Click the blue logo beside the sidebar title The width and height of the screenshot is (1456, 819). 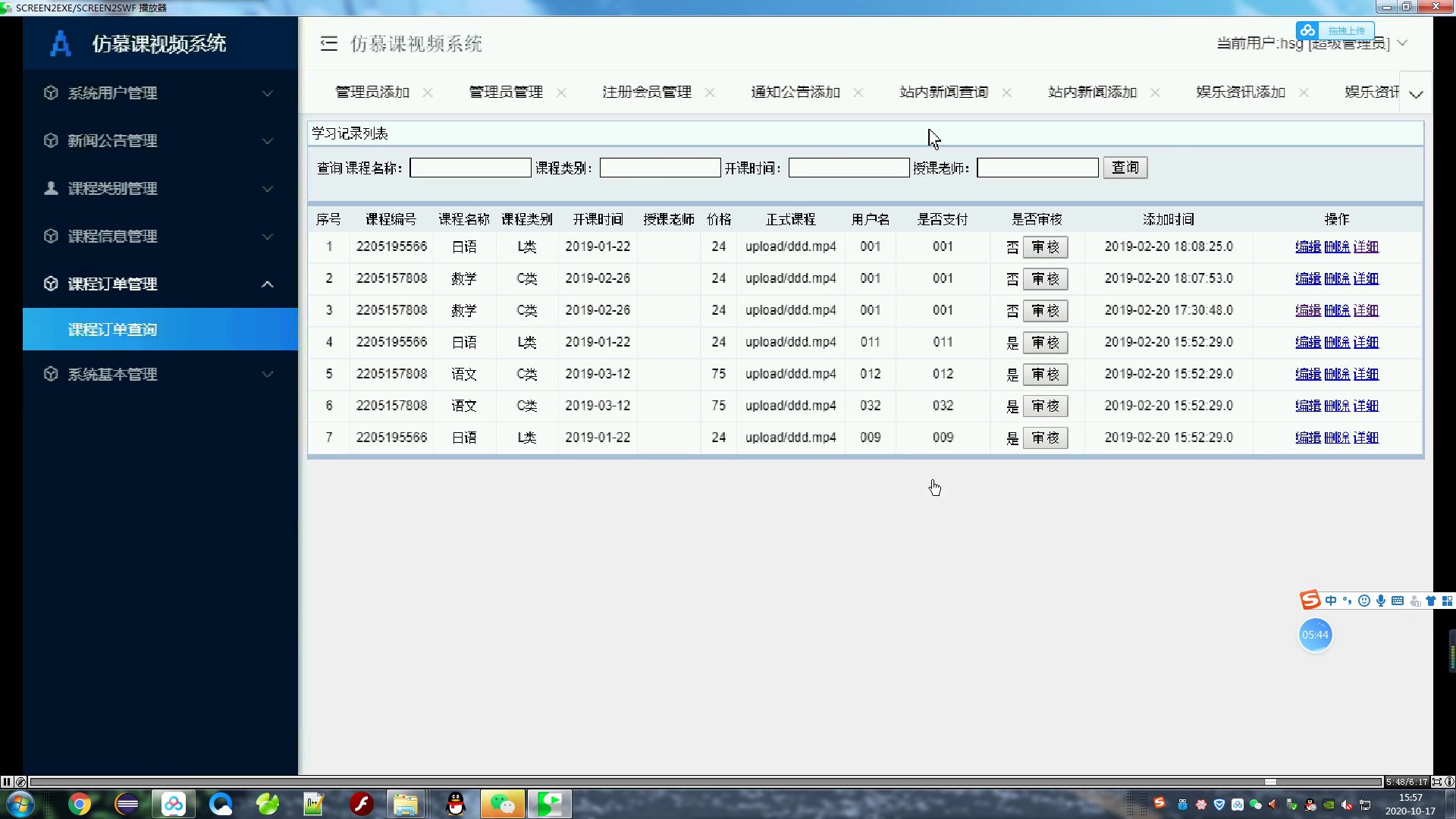pyautogui.click(x=61, y=43)
